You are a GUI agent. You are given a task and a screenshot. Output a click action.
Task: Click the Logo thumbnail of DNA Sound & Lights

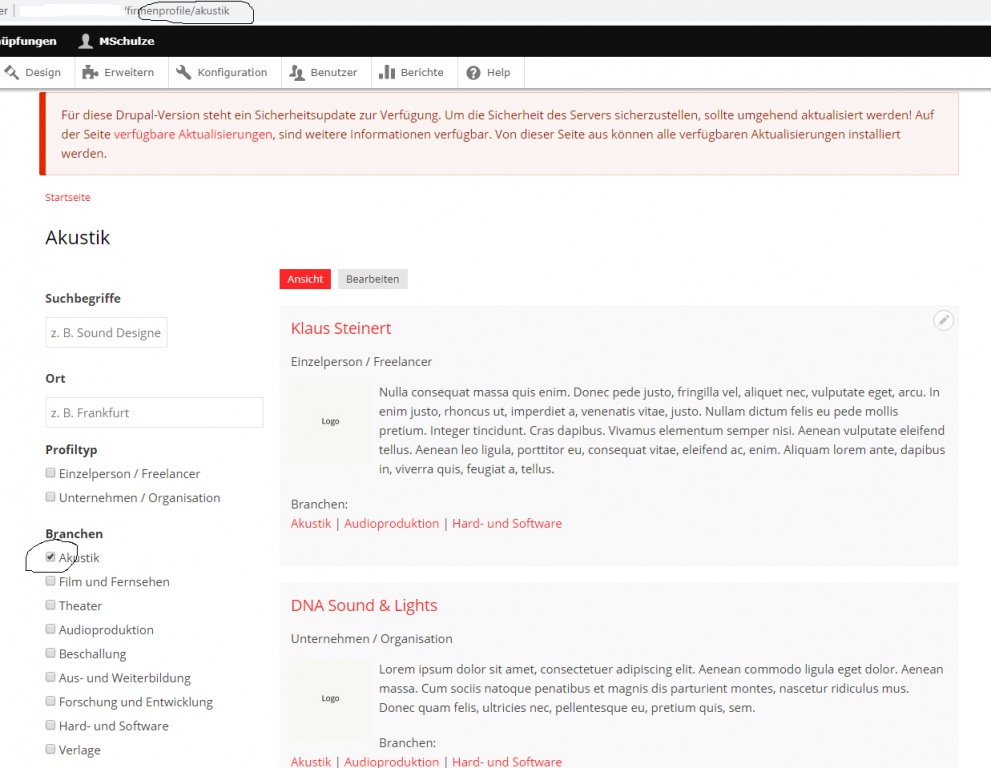point(330,699)
